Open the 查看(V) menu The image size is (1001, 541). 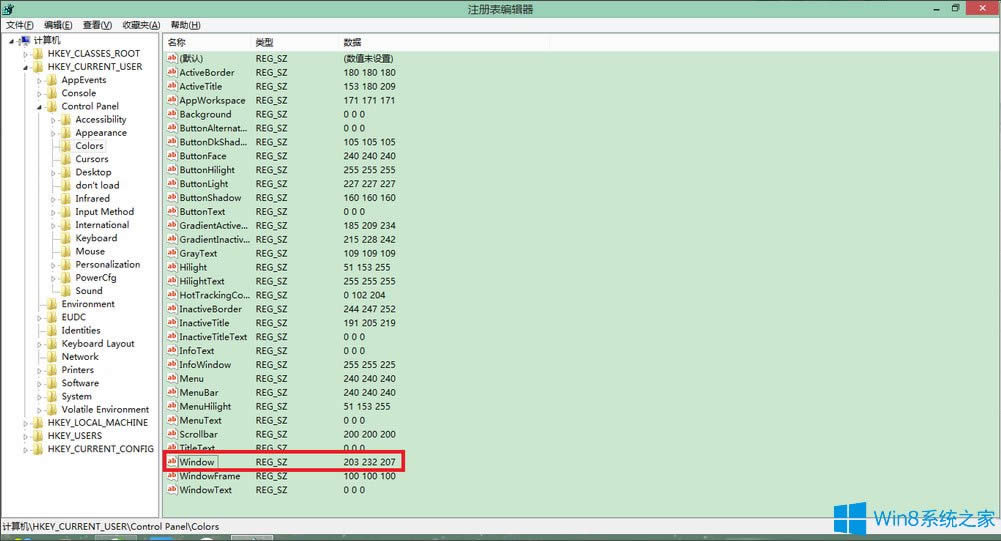tap(97, 25)
